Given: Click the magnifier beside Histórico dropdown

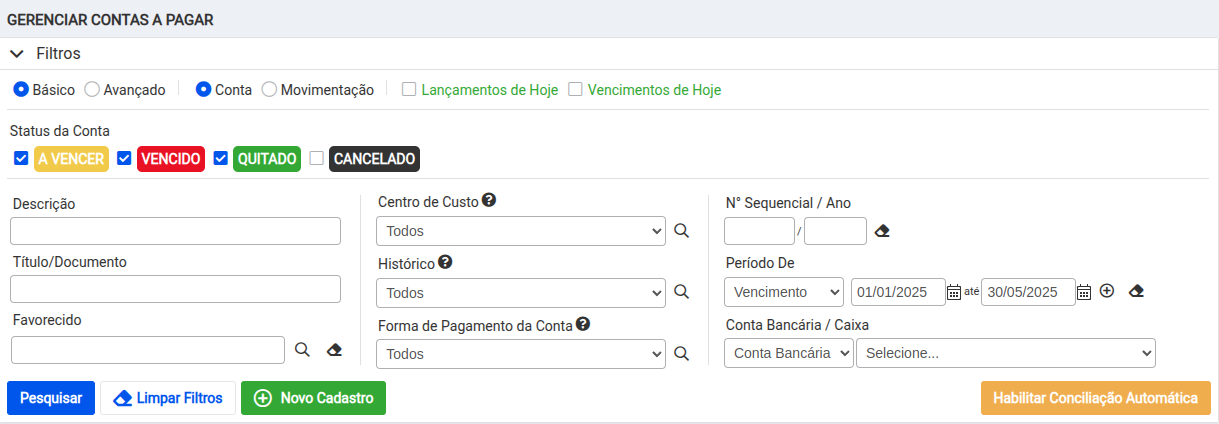Looking at the screenshot, I should pos(681,292).
